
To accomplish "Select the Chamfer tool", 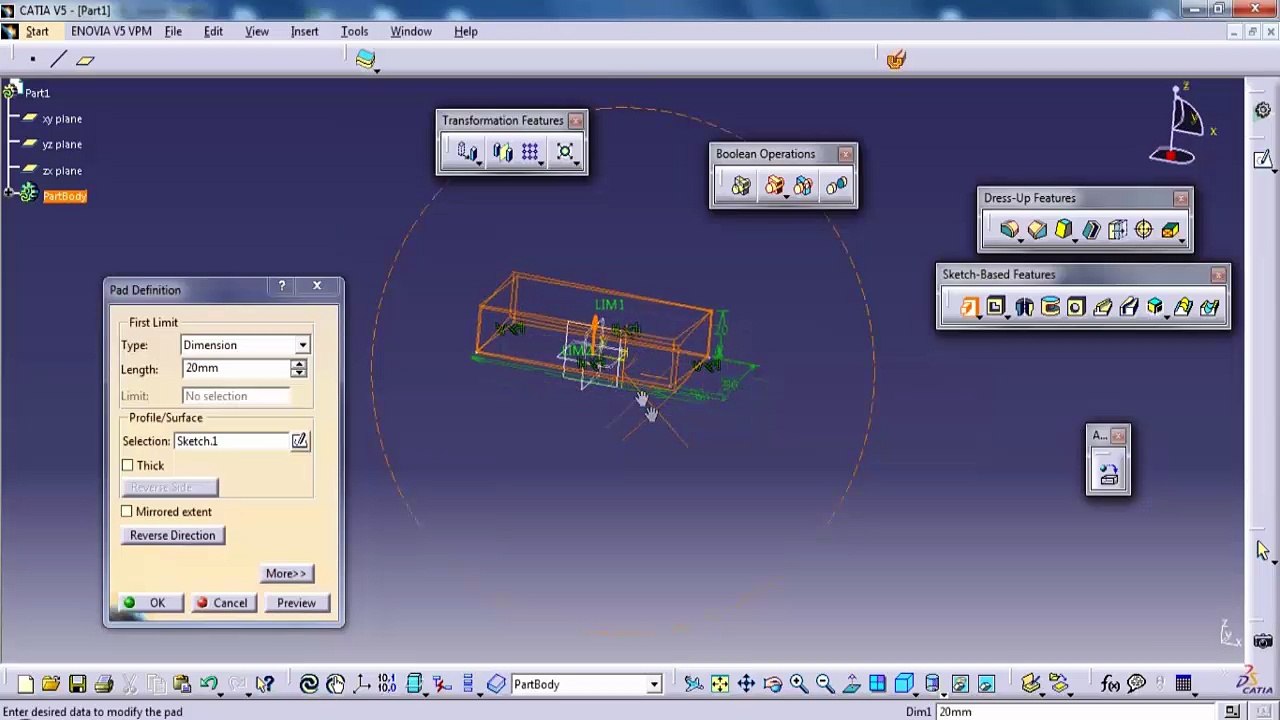I will [x=1037, y=231].
